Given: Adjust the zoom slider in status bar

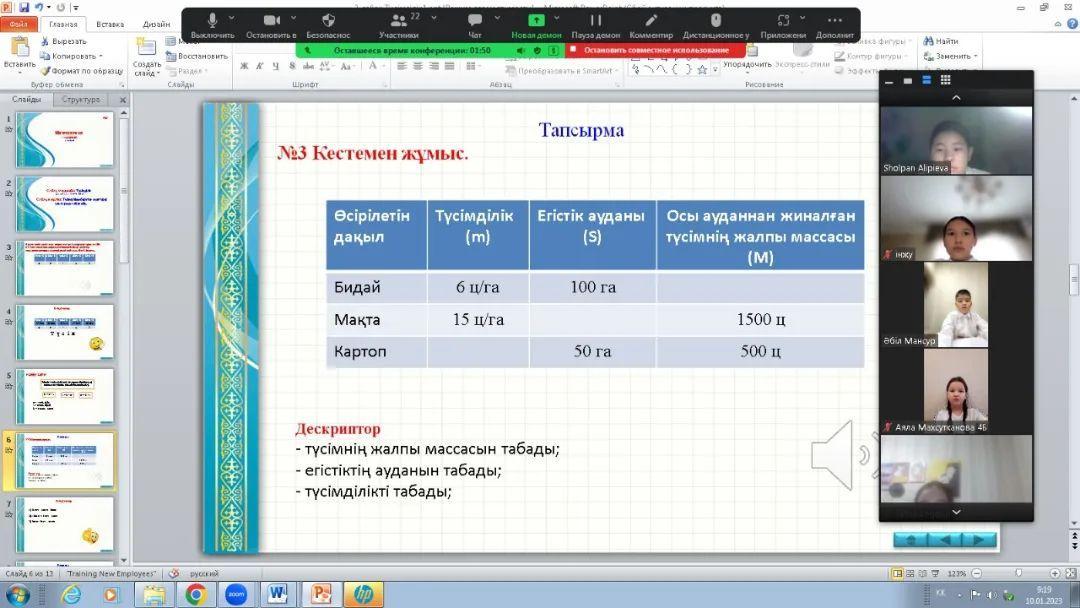Looking at the screenshot, I should (1018, 573).
